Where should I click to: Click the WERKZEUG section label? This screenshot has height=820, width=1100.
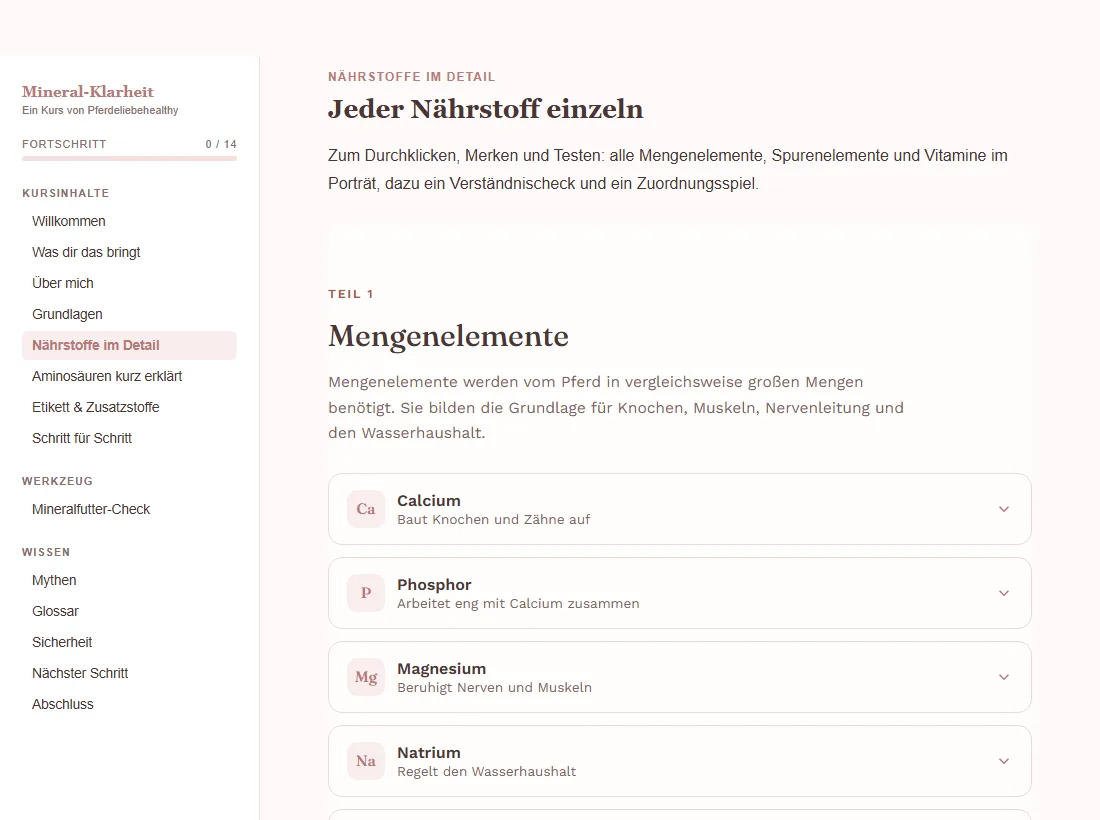coord(57,481)
